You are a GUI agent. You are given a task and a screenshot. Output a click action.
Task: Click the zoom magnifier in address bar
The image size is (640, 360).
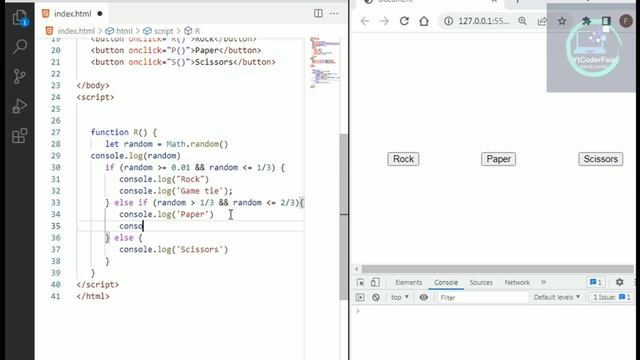point(522,21)
